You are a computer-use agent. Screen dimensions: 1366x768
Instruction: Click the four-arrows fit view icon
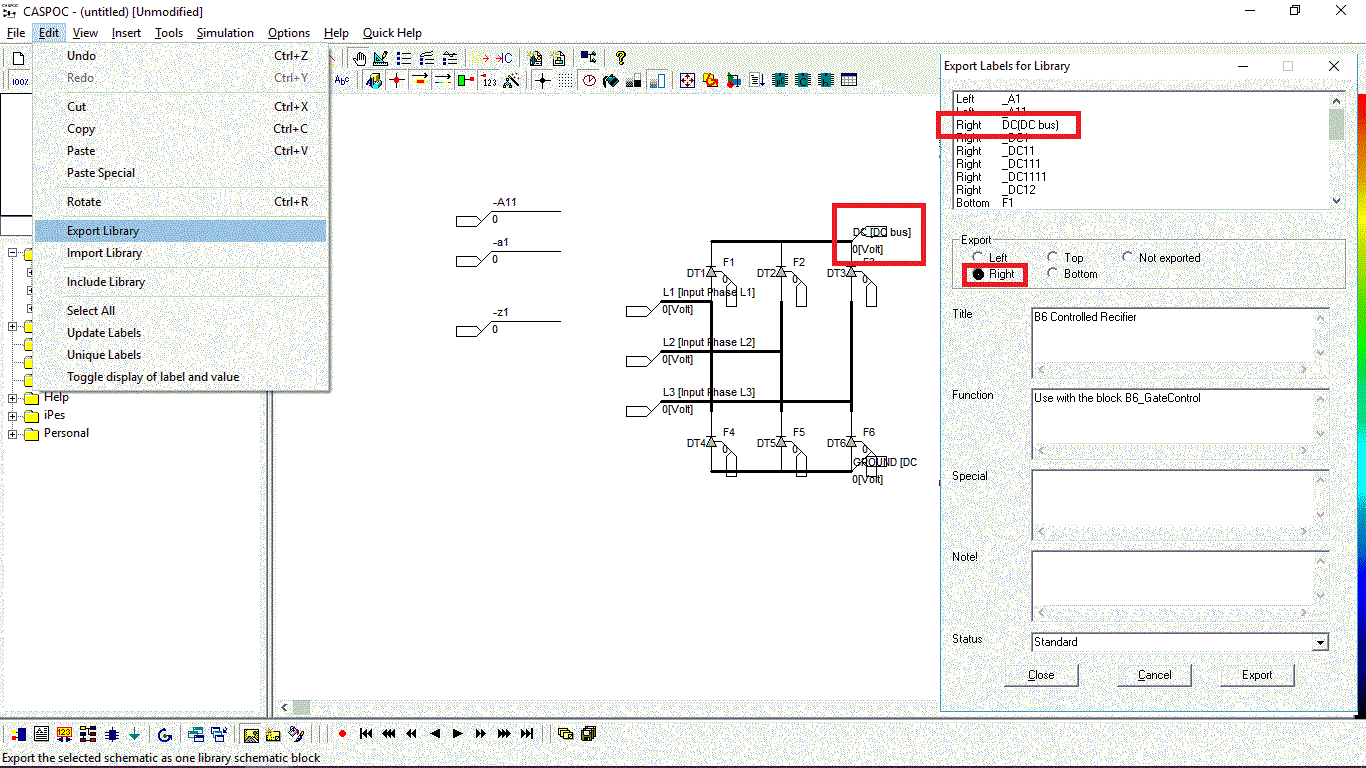pyautogui.click(x=687, y=81)
